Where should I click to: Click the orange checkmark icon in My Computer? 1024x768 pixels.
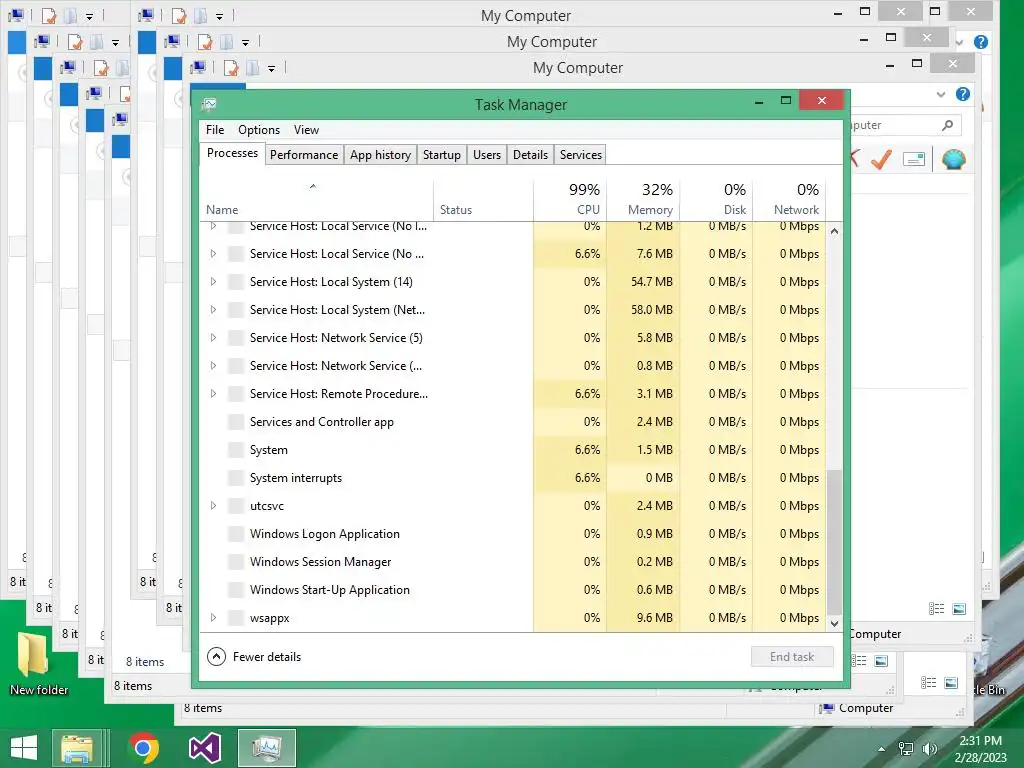tap(881, 159)
